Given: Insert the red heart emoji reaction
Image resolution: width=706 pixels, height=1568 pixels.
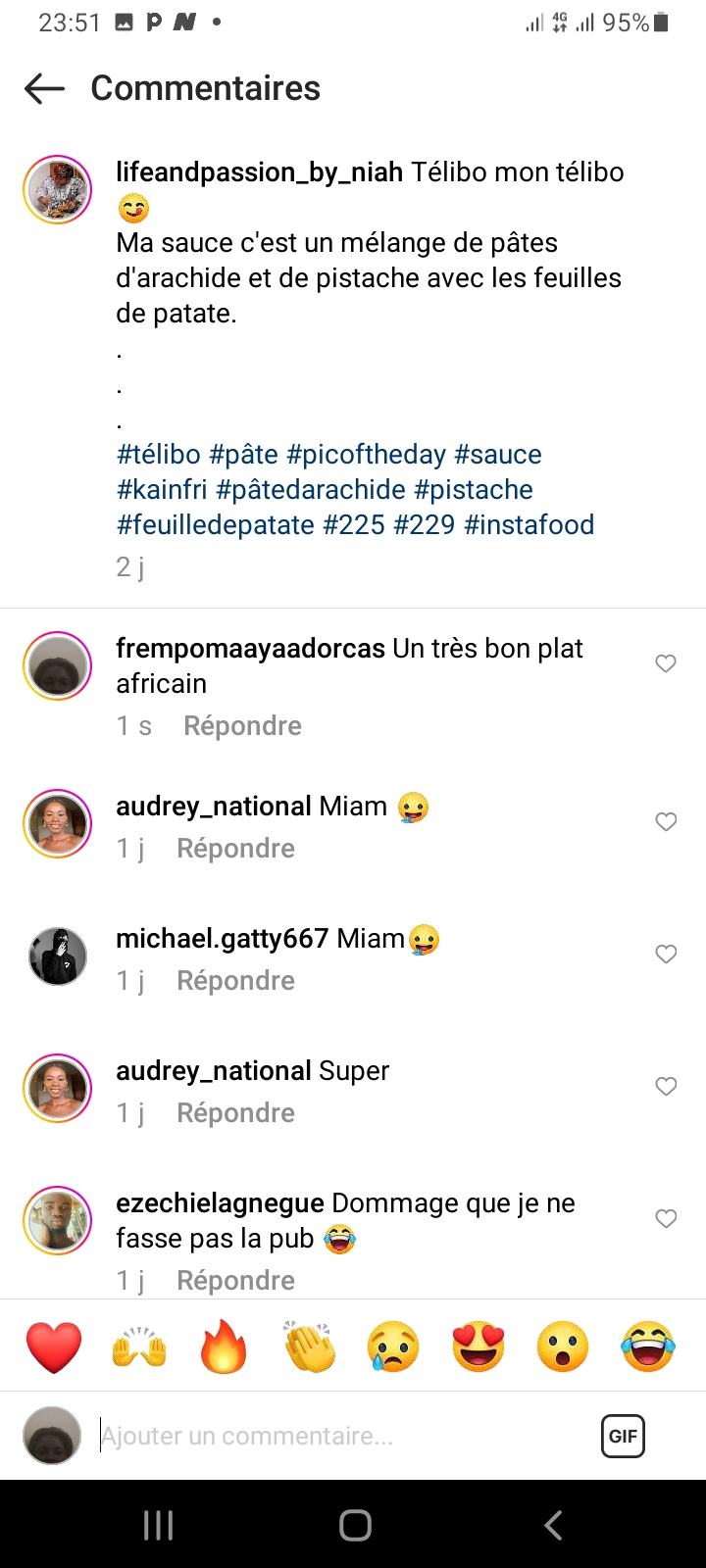Looking at the screenshot, I should pos(54,1347).
